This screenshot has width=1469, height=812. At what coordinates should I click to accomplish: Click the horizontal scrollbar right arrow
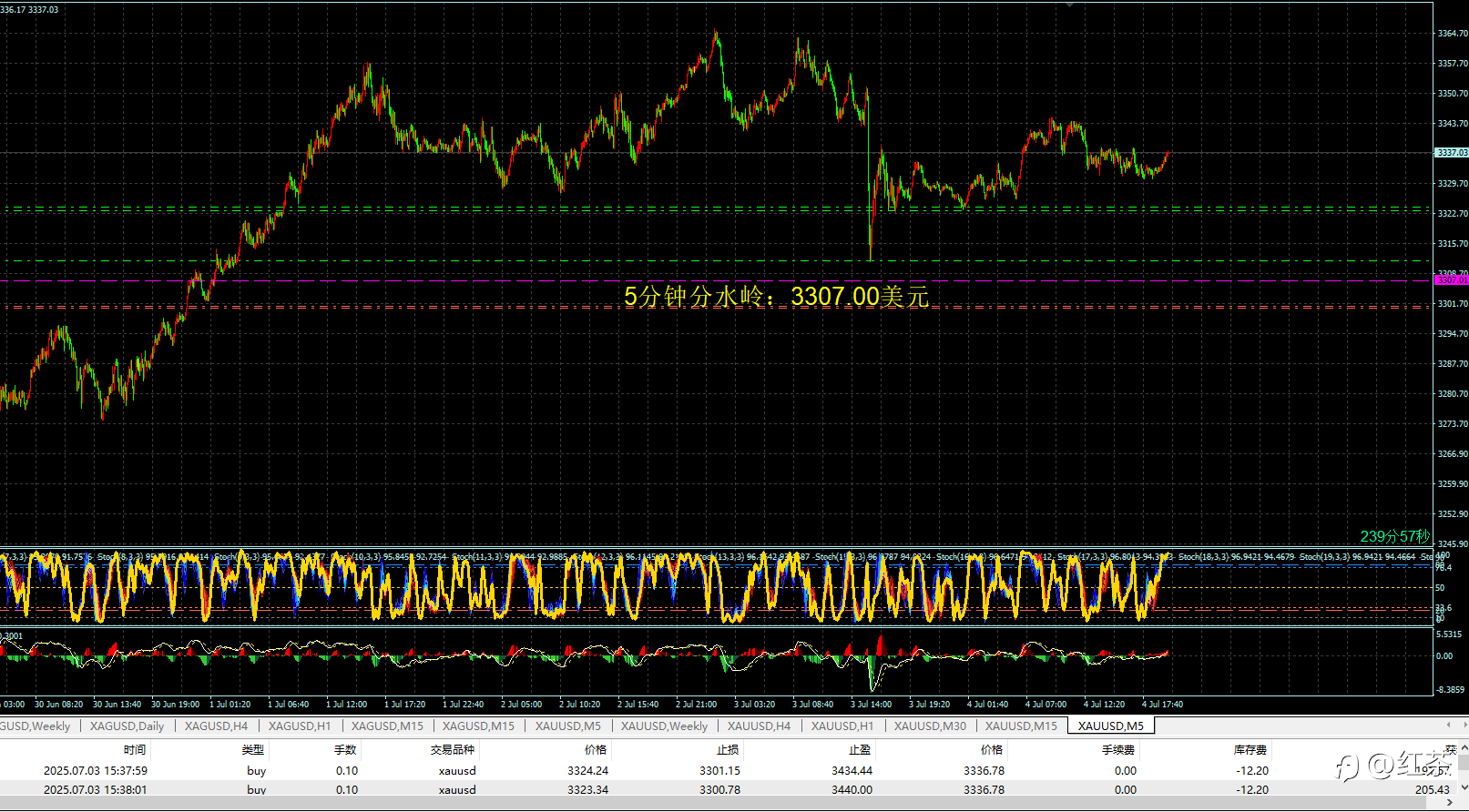click(x=1450, y=803)
